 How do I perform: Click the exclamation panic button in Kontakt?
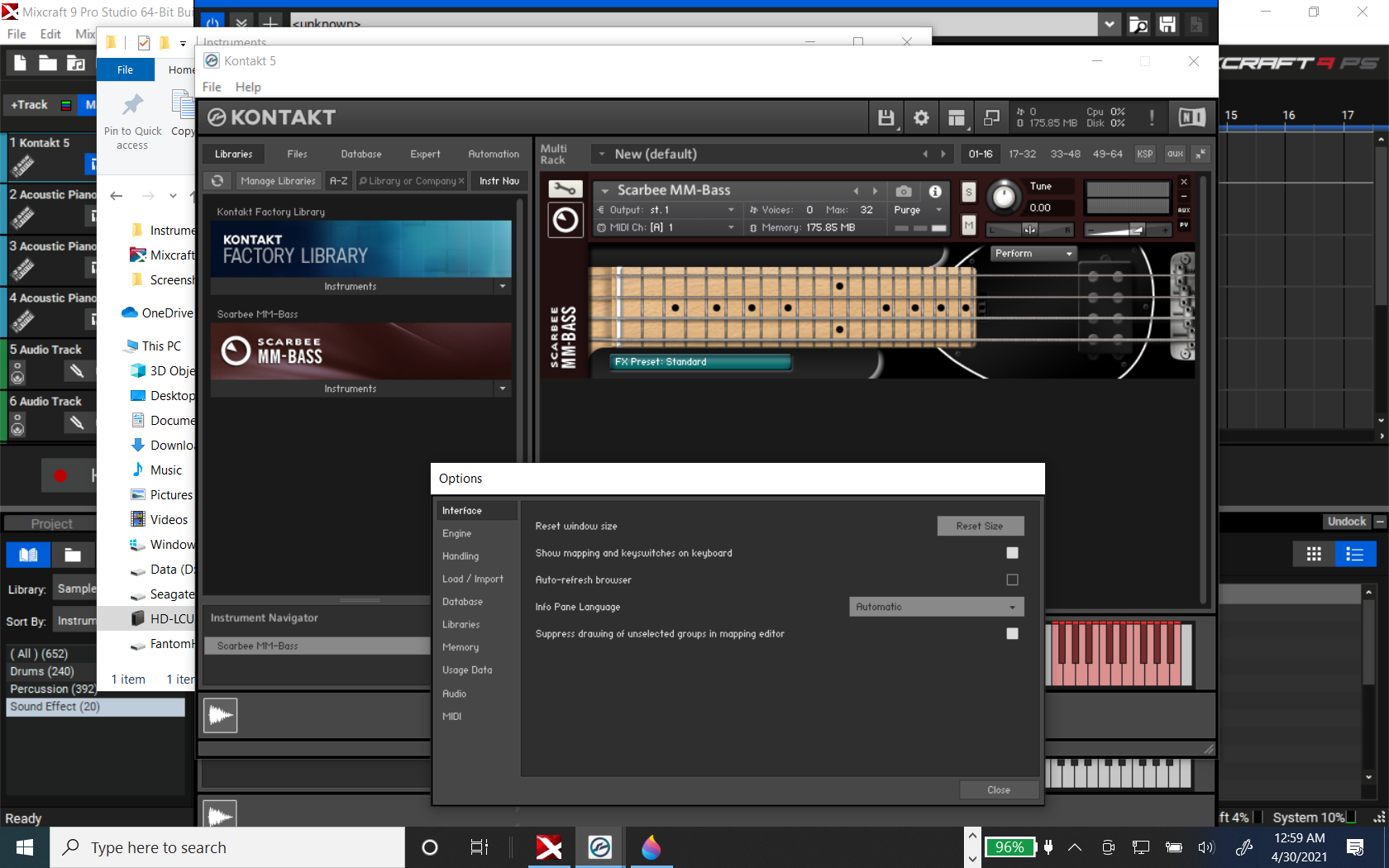1152,118
